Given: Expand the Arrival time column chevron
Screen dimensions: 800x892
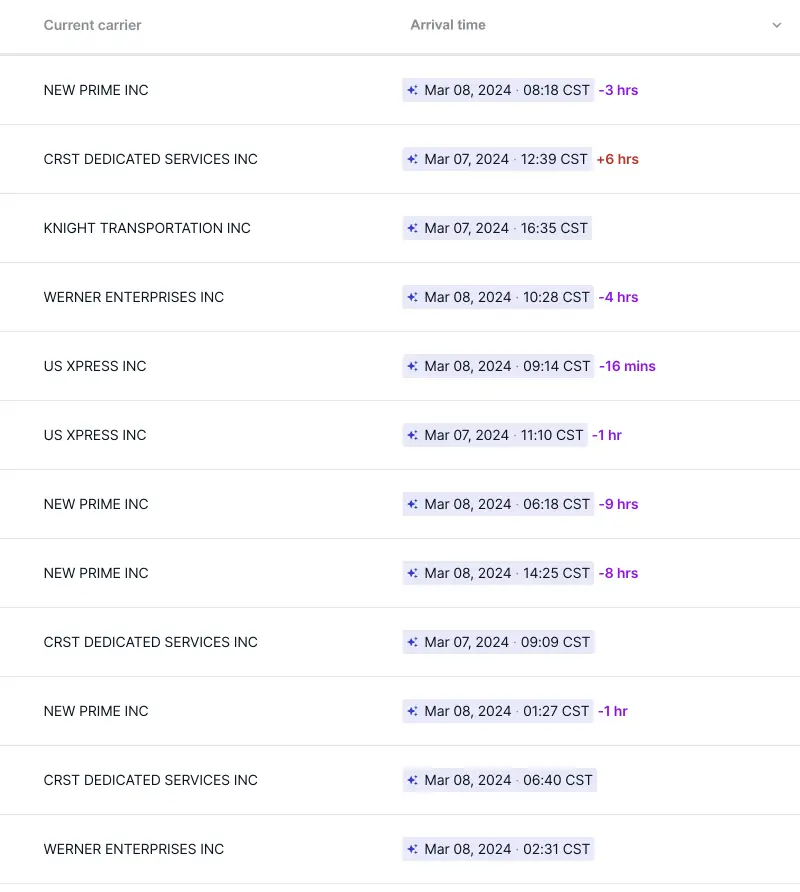Looking at the screenshot, I should 777,26.
